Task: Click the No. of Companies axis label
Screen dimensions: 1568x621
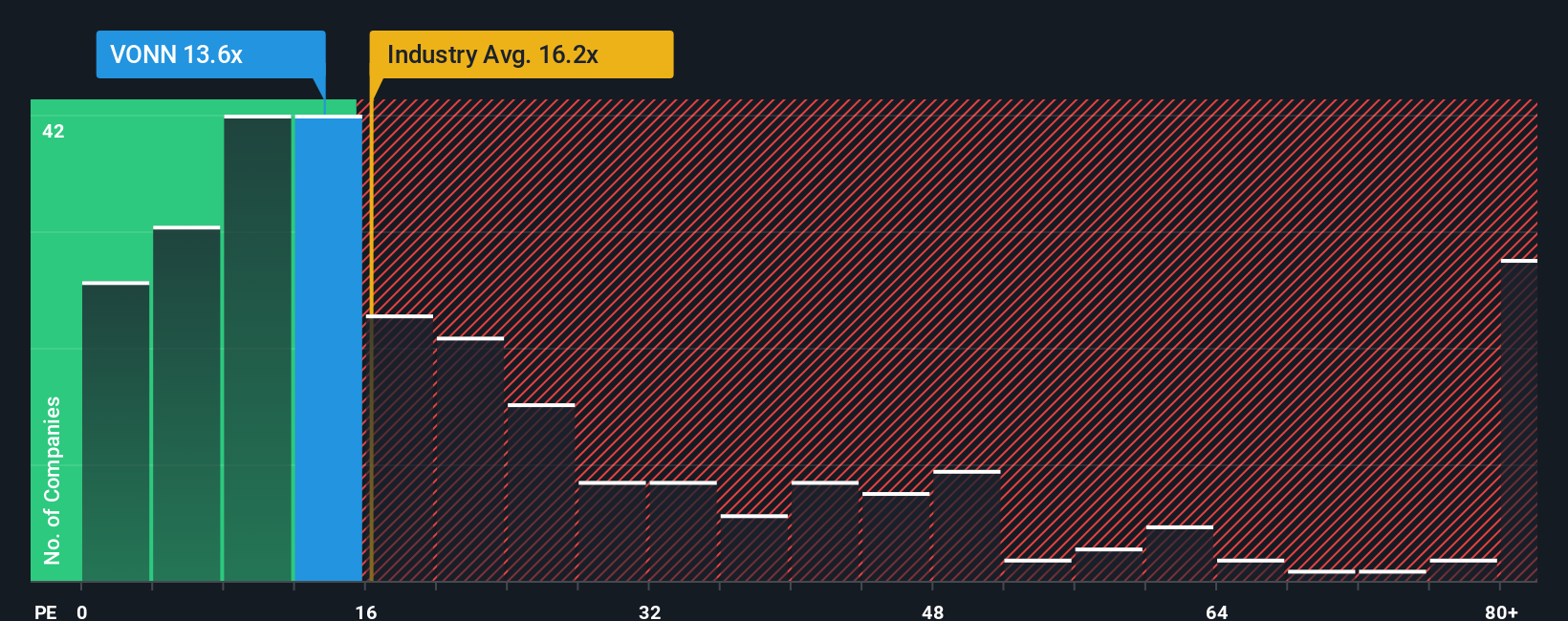Action: [53, 481]
